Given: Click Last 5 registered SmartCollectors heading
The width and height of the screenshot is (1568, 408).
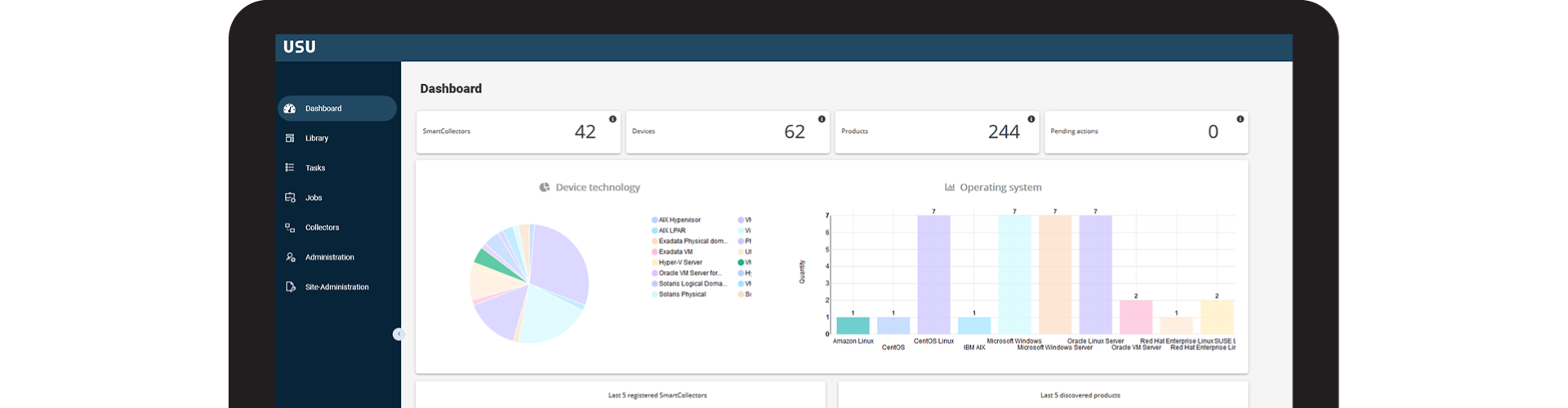Looking at the screenshot, I should [x=657, y=396].
